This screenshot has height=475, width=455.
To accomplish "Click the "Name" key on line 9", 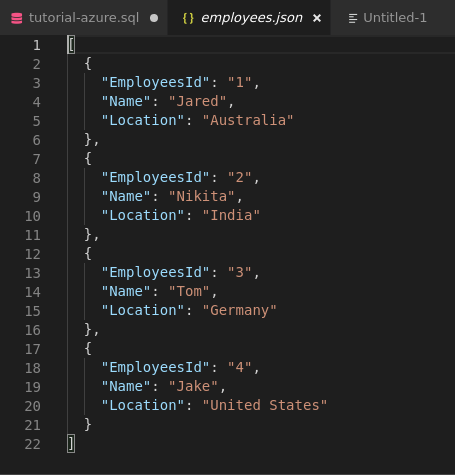I will pyautogui.click(x=126, y=196).
